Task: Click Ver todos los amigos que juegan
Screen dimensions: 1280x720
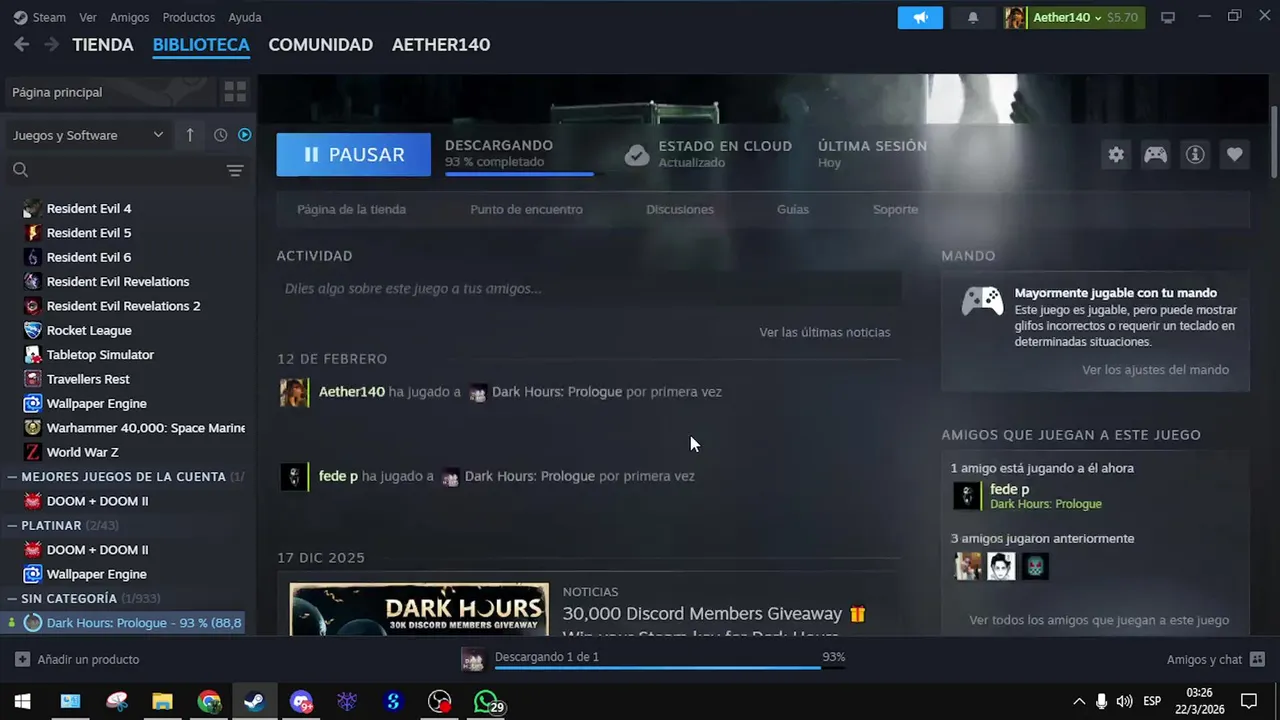Action: (1099, 620)
